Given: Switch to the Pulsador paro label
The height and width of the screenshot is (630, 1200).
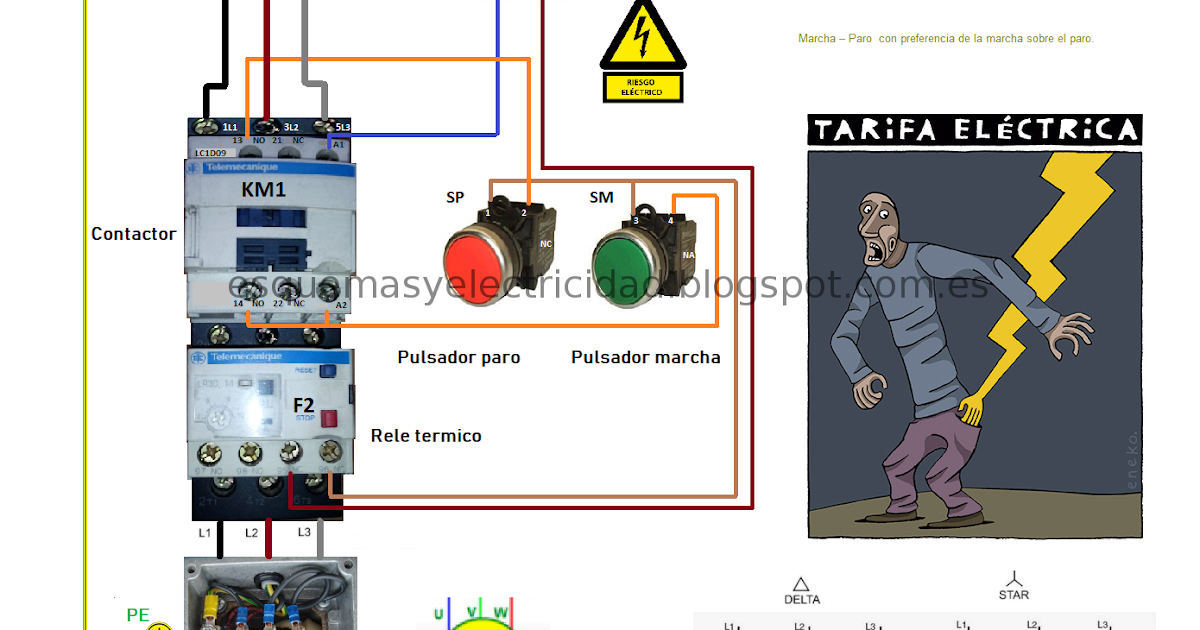Looking at the screenshot, I should coord(458,357).
